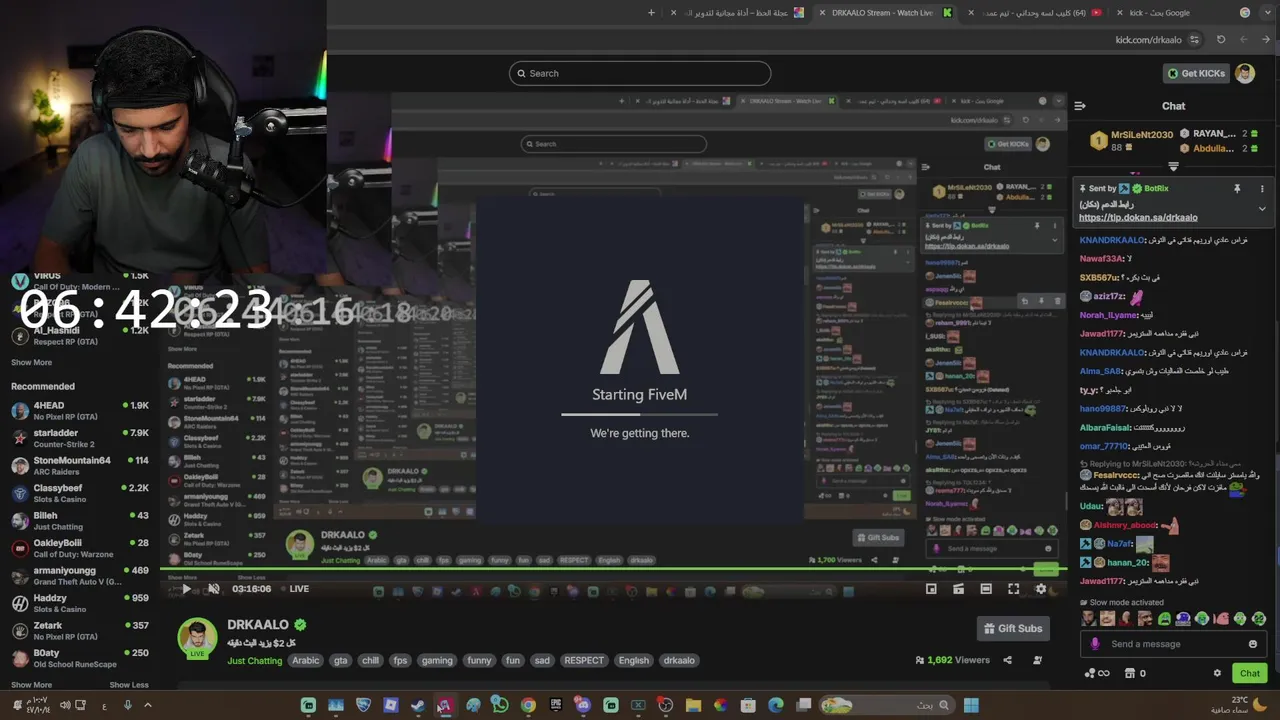
Task: Select the gta tag
Action: (x=341, y=660)
